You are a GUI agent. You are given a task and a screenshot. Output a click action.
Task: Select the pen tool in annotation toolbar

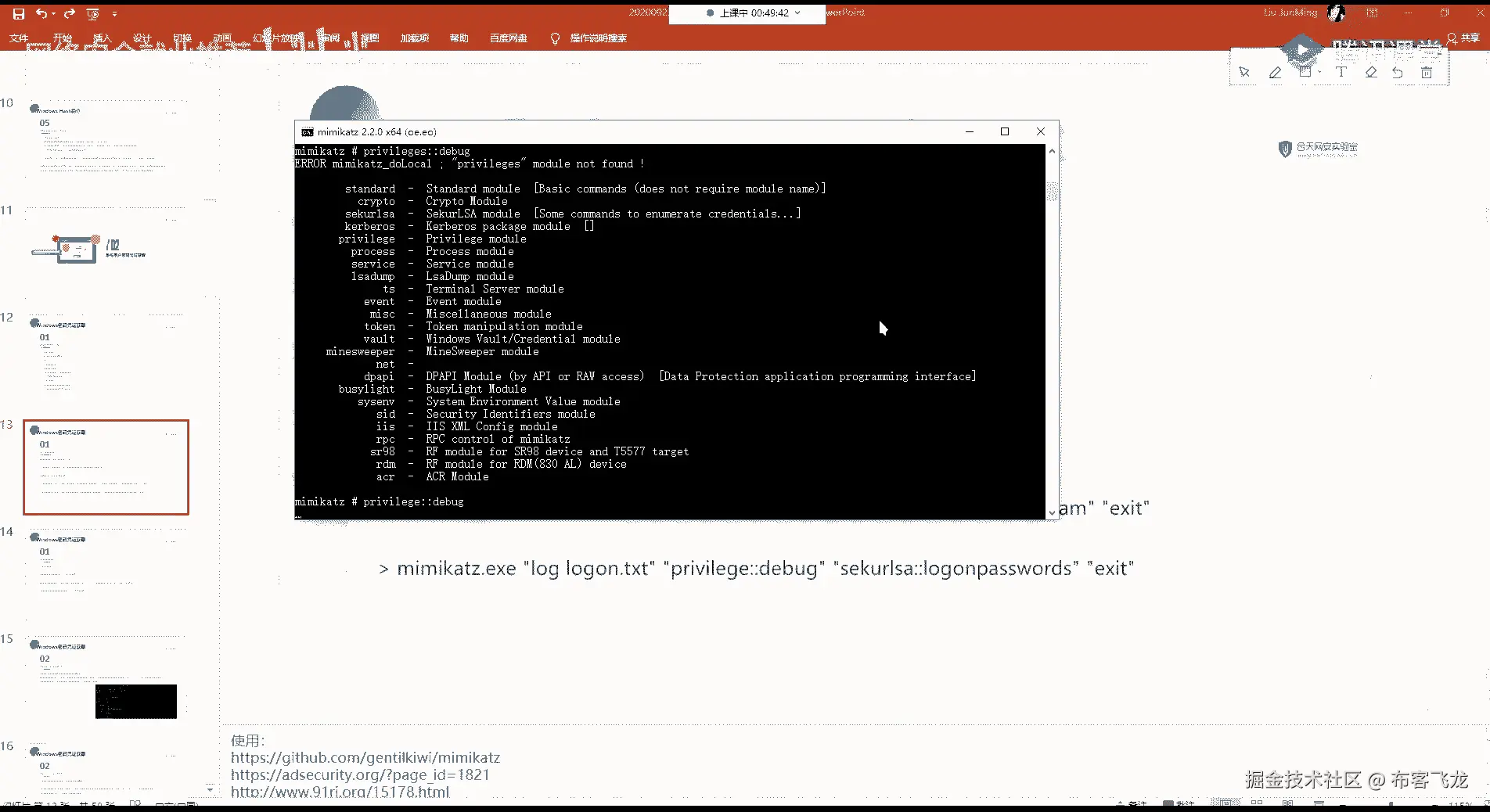click(x=1276, y=72)
